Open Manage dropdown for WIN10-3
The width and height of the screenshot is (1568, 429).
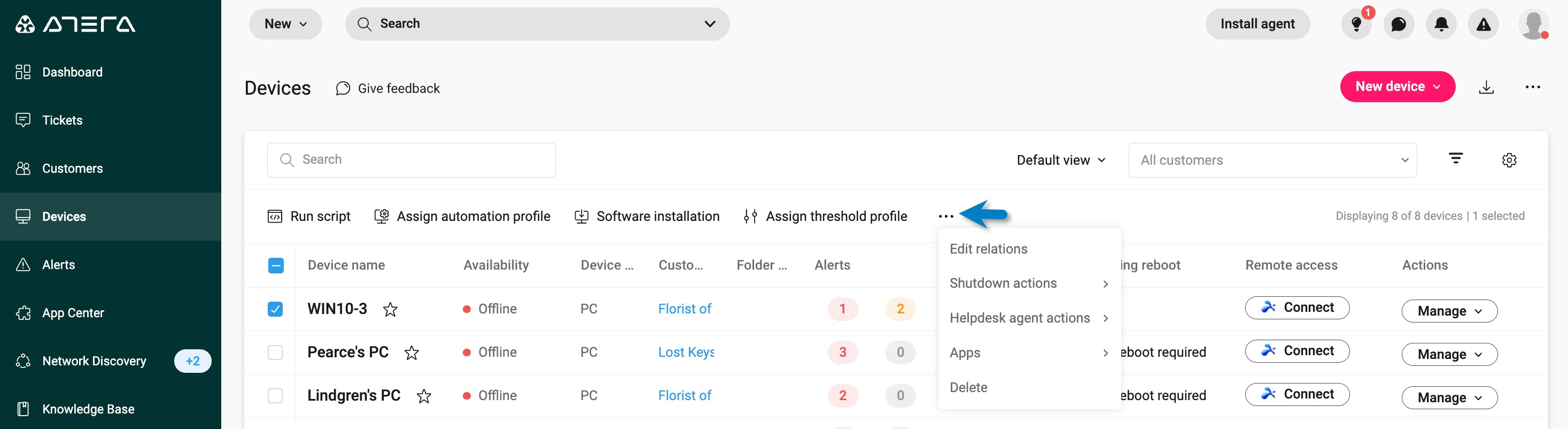(1449, 311)
